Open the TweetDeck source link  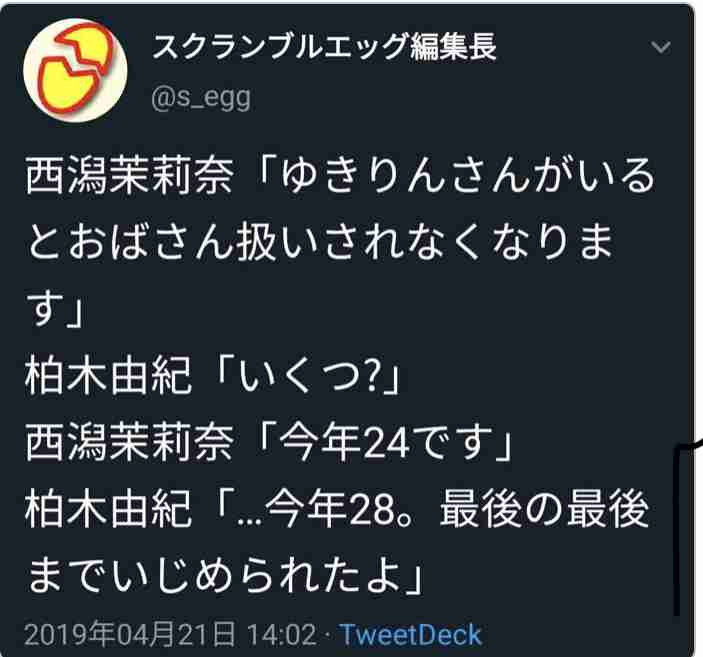(x=410, y=635)
